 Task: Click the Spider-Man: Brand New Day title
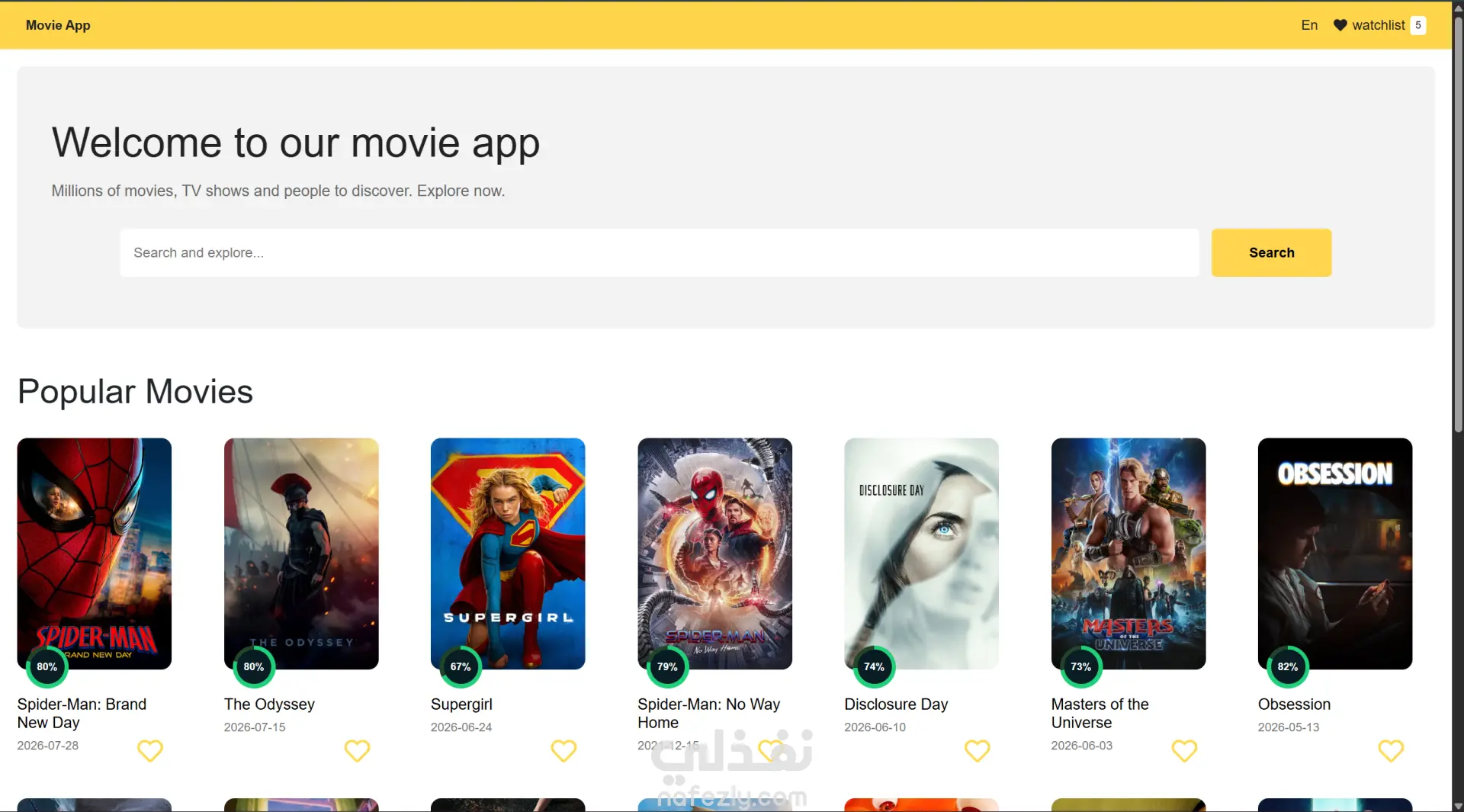pyautogui.click(x=82, y=714)
